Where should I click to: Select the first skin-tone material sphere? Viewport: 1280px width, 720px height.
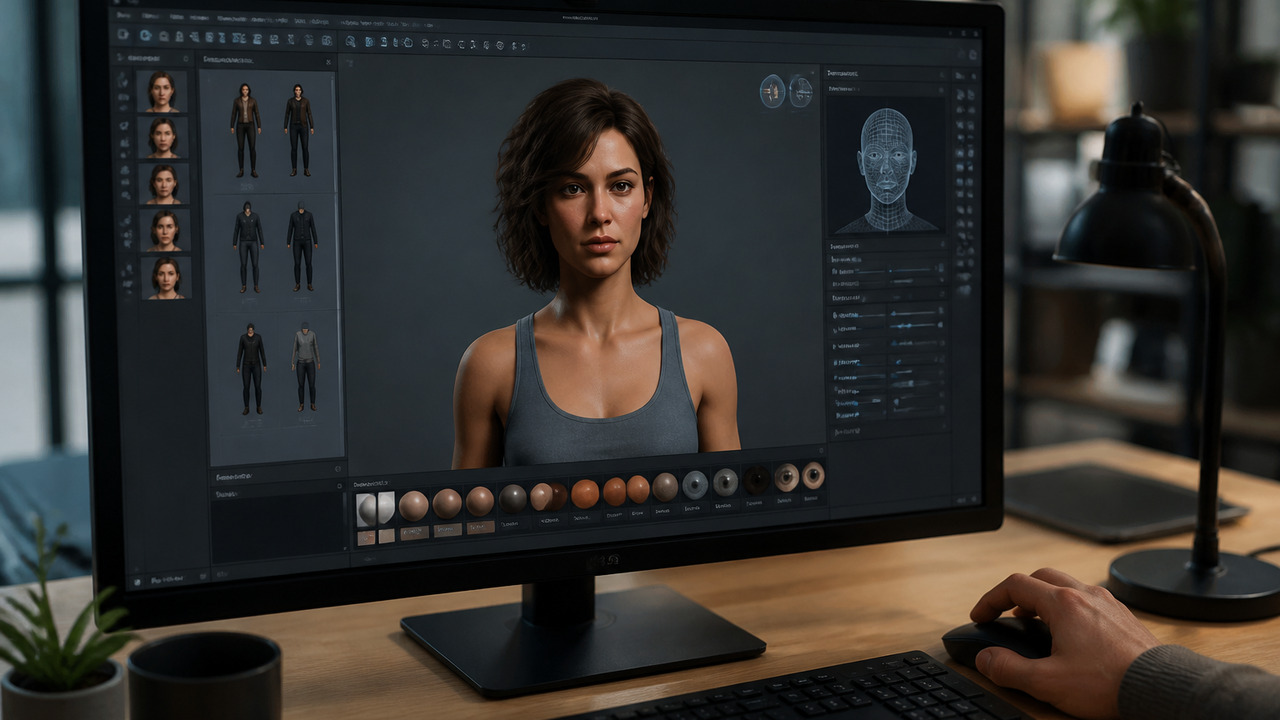pos(414,505)
